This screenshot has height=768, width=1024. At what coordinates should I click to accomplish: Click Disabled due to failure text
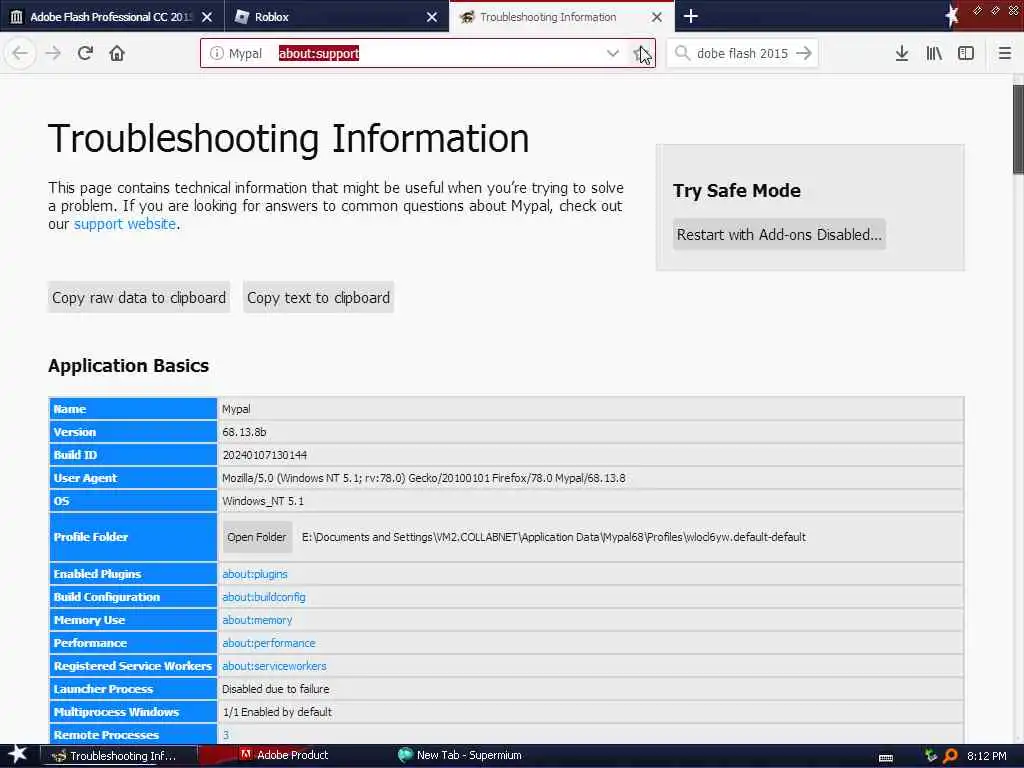(x=276, y=689)
